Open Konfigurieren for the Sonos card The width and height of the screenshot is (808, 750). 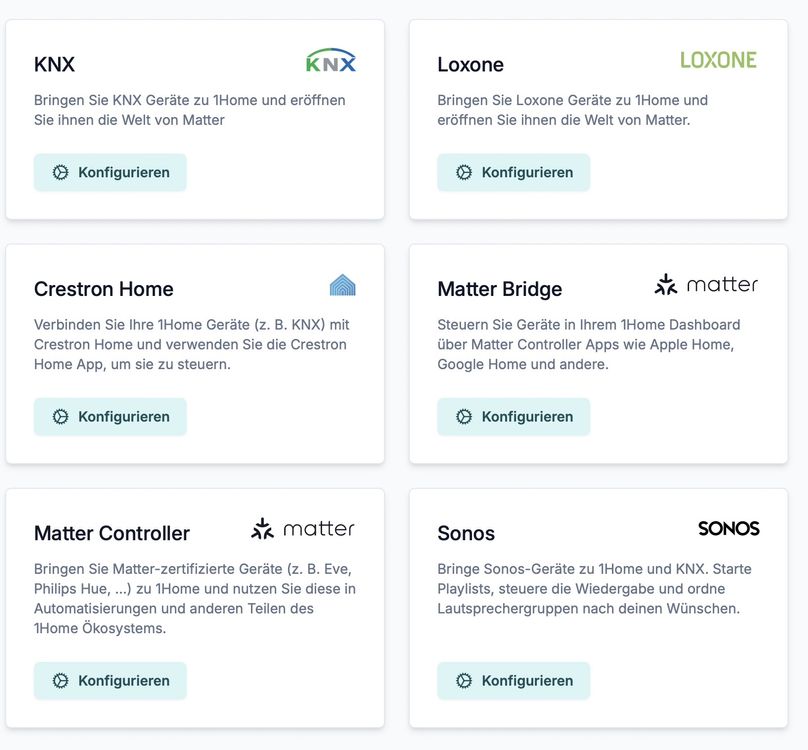513,680
